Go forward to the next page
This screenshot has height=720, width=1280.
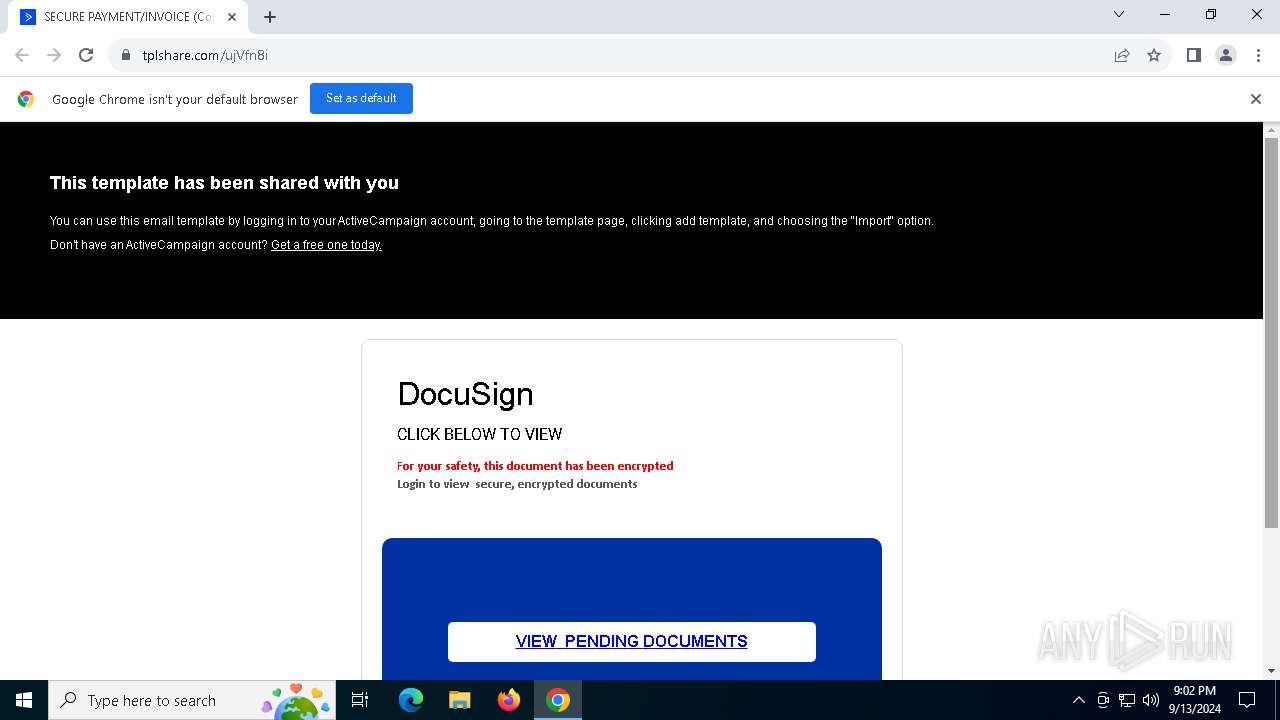point(54,55)
